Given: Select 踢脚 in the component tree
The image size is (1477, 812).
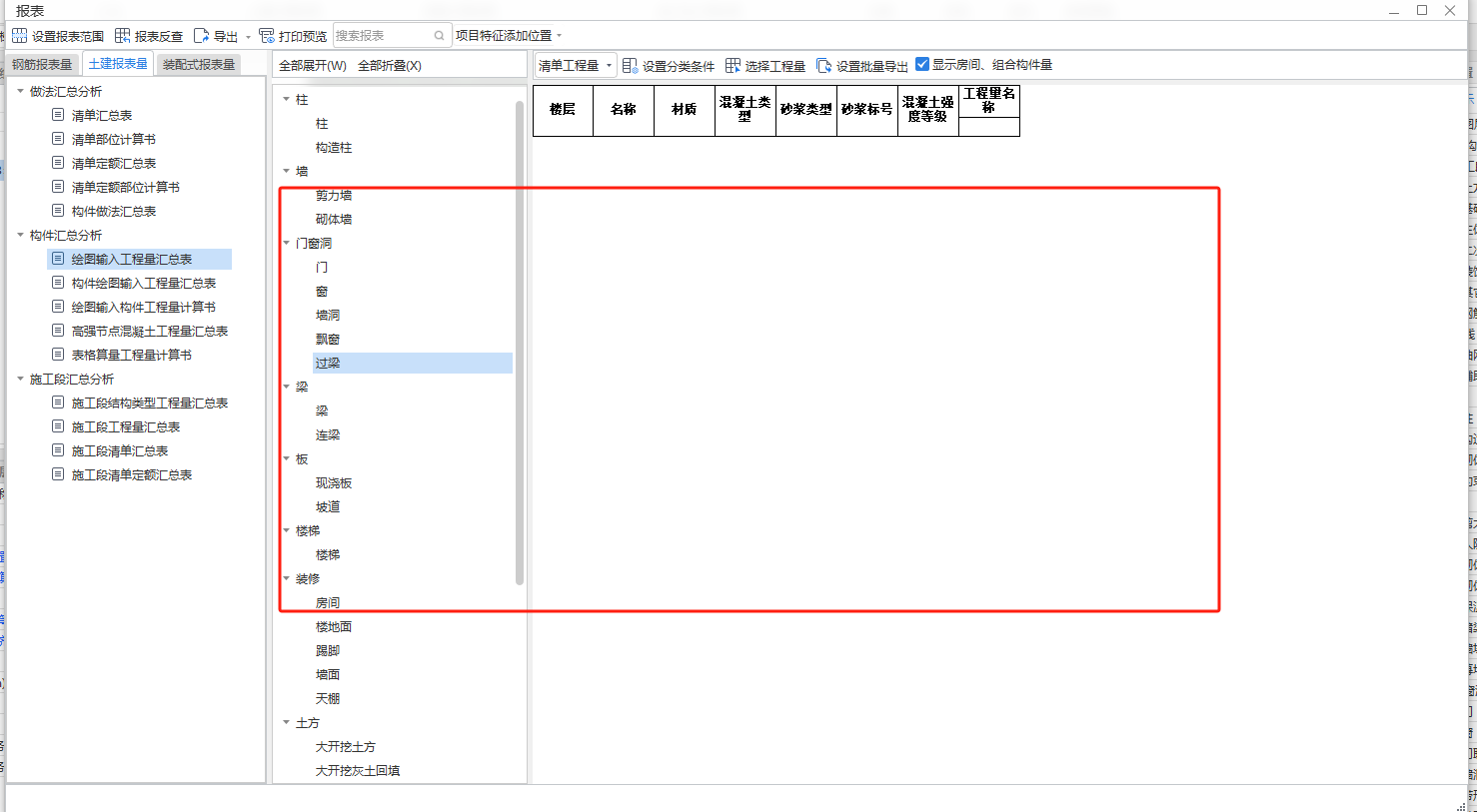Looking at the screenshot, I should (x=328, y=650).
